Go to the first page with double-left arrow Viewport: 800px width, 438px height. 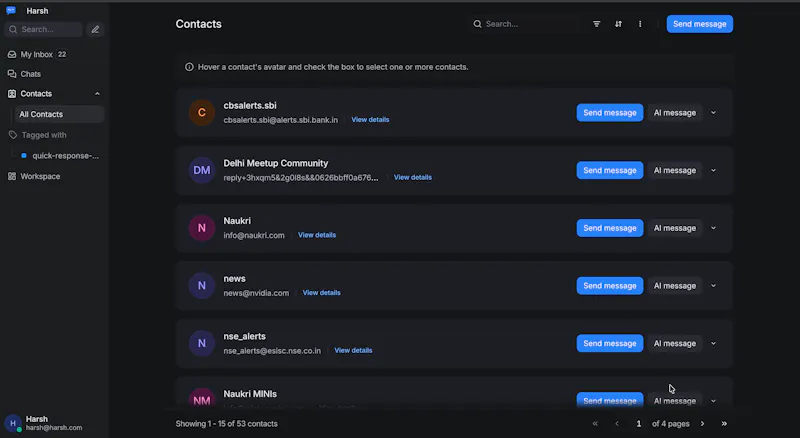595,424
